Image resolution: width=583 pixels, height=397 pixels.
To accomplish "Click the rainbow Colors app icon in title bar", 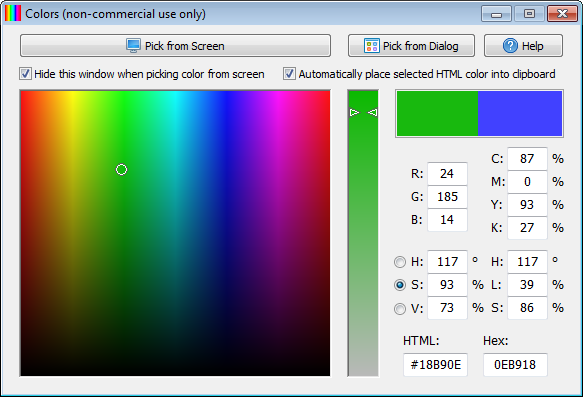I will (x=13, y=13).
